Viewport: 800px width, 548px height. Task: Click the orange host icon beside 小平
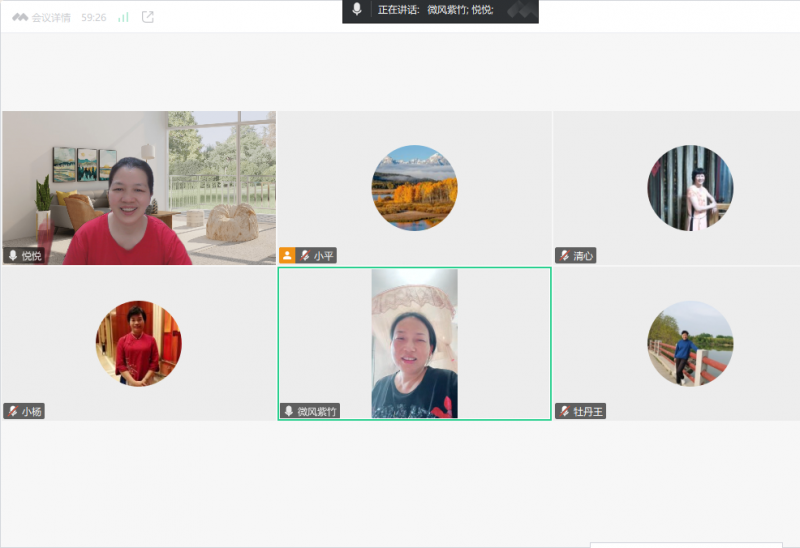(287, 256)
